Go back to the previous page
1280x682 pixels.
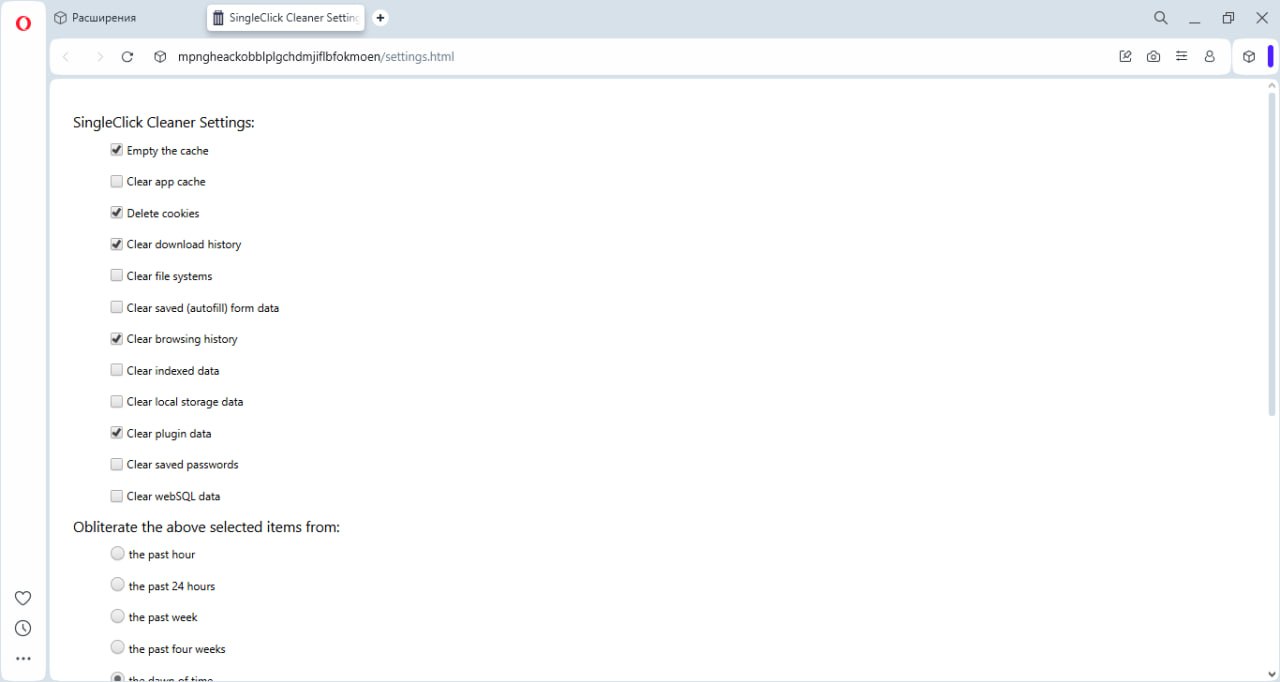tap(66, 57)
